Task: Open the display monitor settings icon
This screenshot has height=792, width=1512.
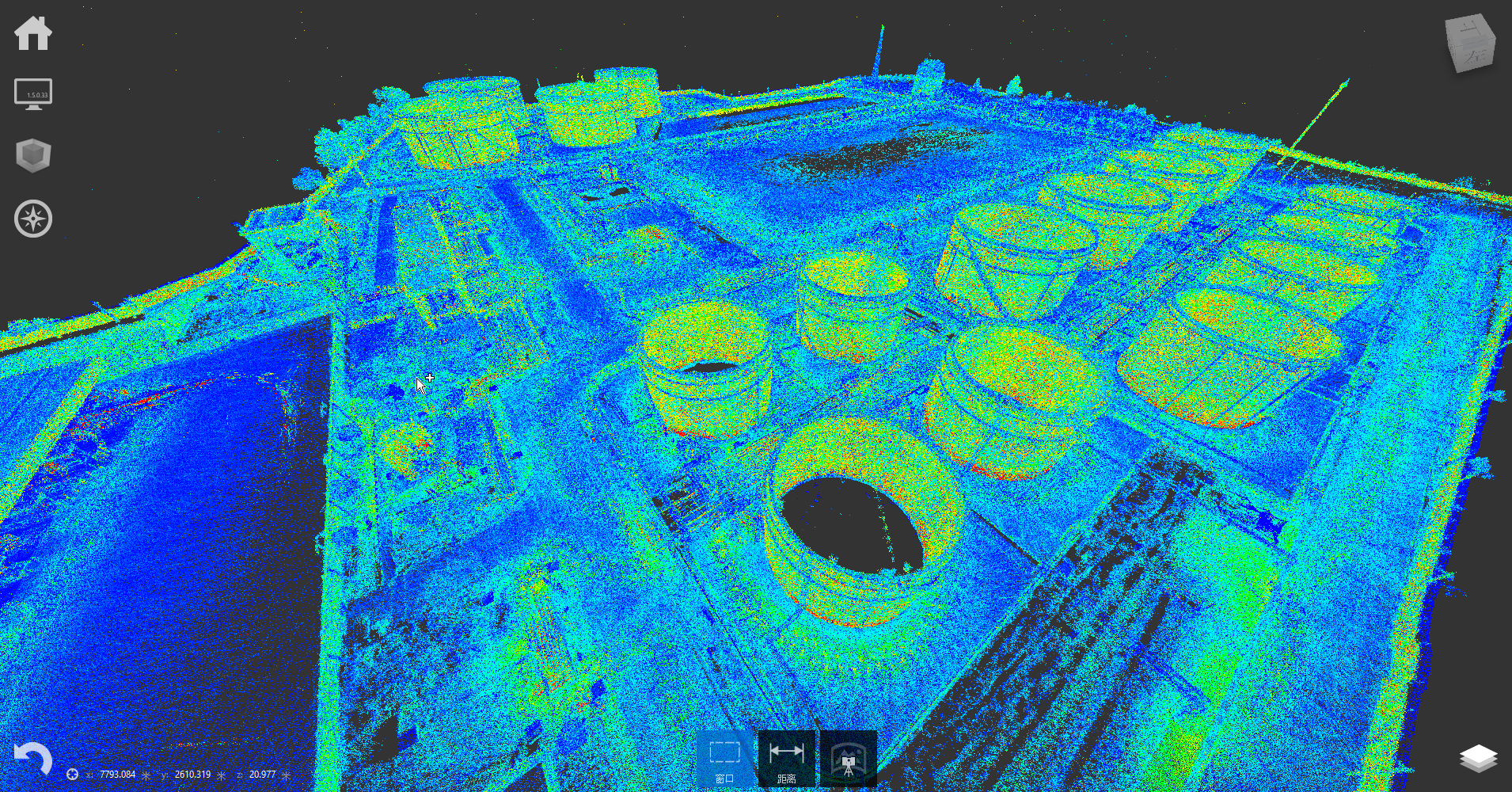Action: 33,94
